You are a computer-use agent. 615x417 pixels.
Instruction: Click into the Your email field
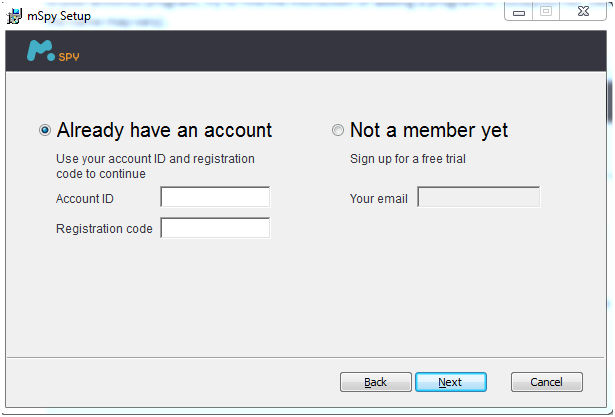point(479,197)
